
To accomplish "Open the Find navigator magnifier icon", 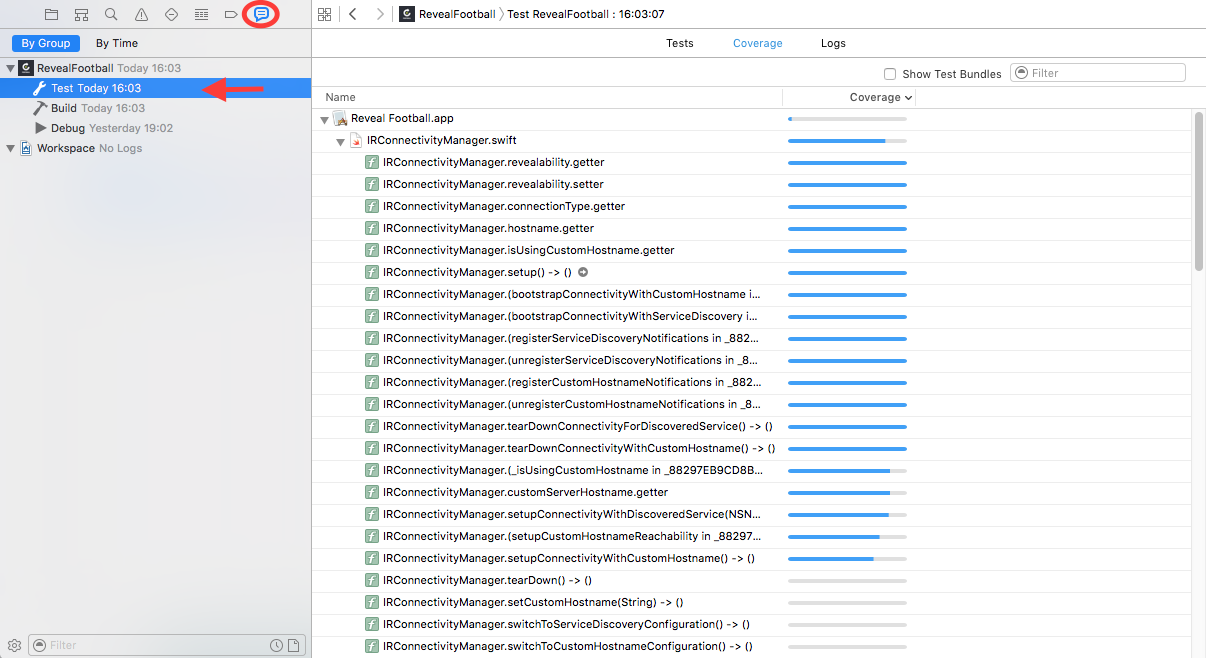I will (111, 15).
